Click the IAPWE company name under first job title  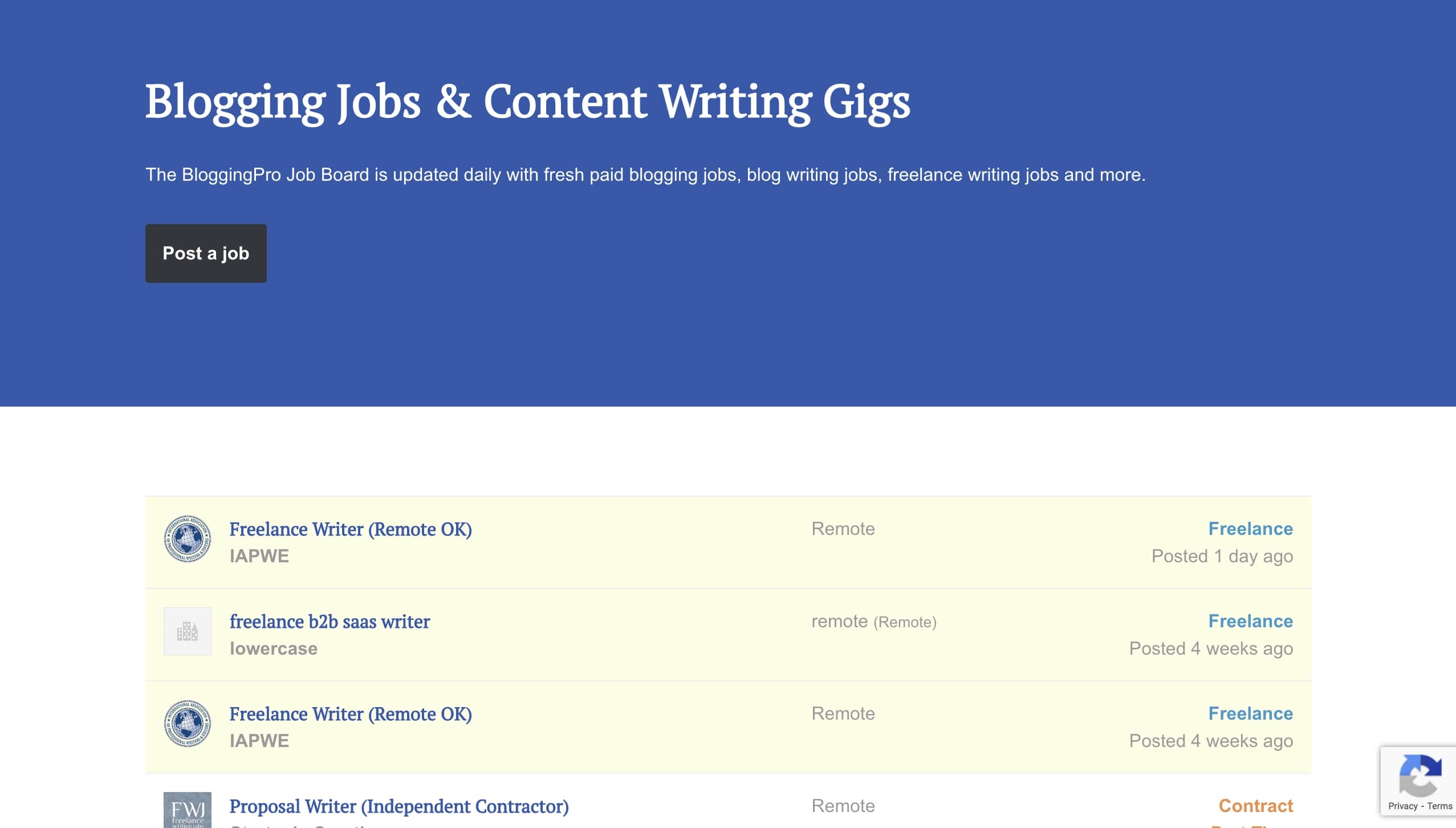[x=259, y=555]
